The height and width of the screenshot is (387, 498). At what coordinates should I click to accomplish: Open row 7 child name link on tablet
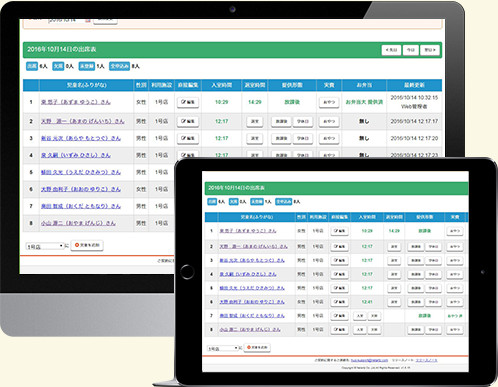click(x=252, y=316)
